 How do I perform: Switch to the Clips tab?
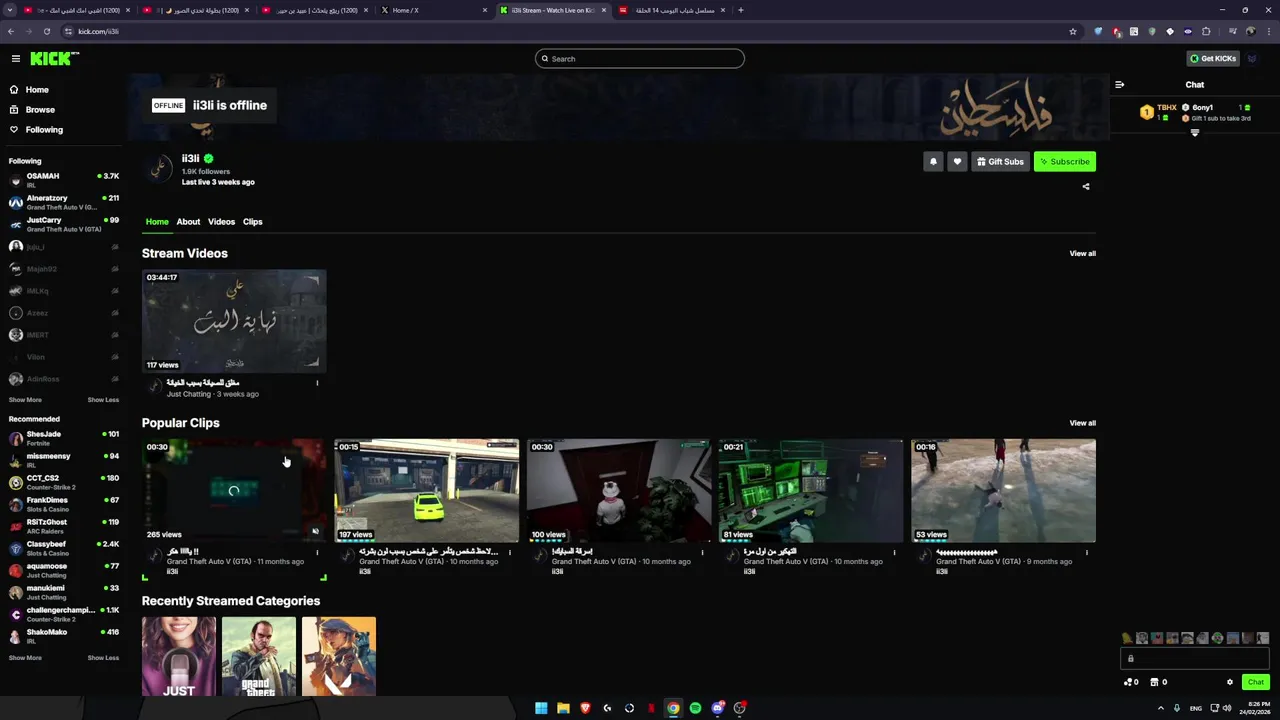tap(252, 222)
